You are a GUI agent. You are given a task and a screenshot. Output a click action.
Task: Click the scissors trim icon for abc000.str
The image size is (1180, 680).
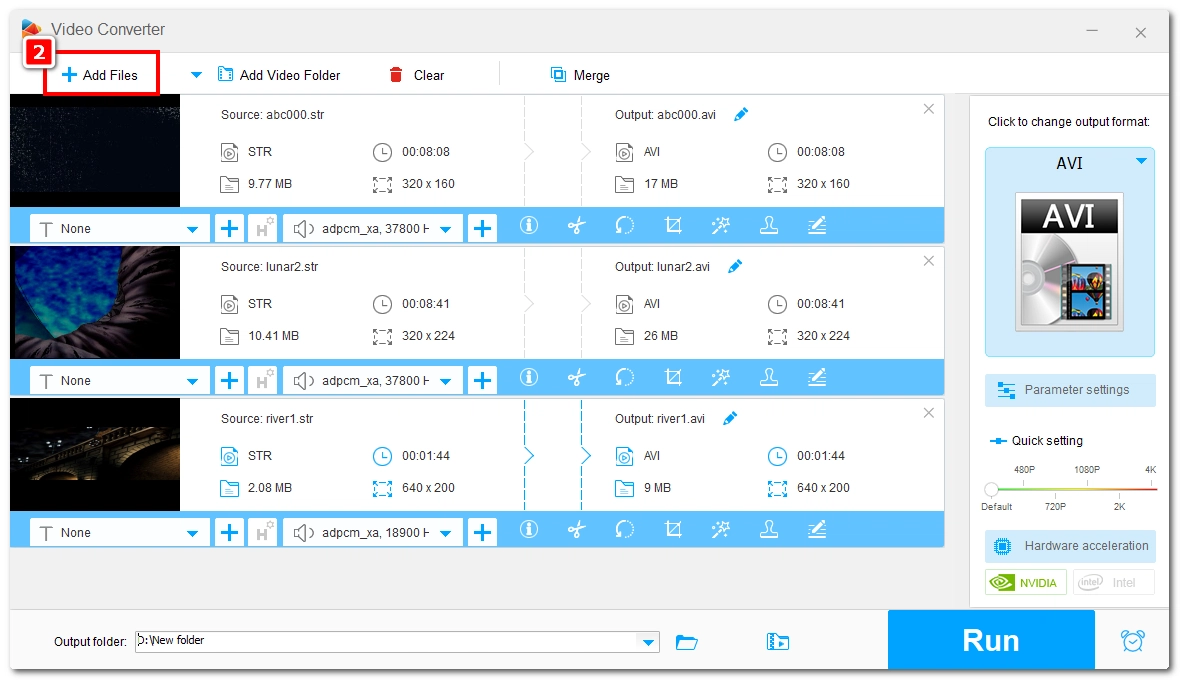tap(576, 226)
